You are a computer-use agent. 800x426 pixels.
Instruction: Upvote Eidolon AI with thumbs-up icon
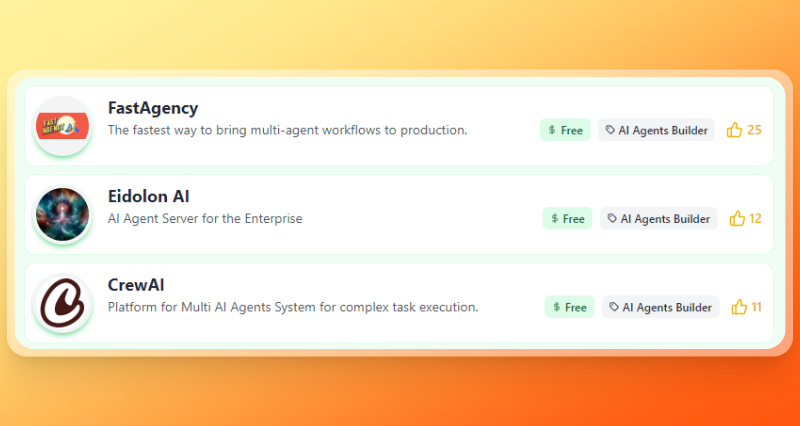[x=737, y=218]
